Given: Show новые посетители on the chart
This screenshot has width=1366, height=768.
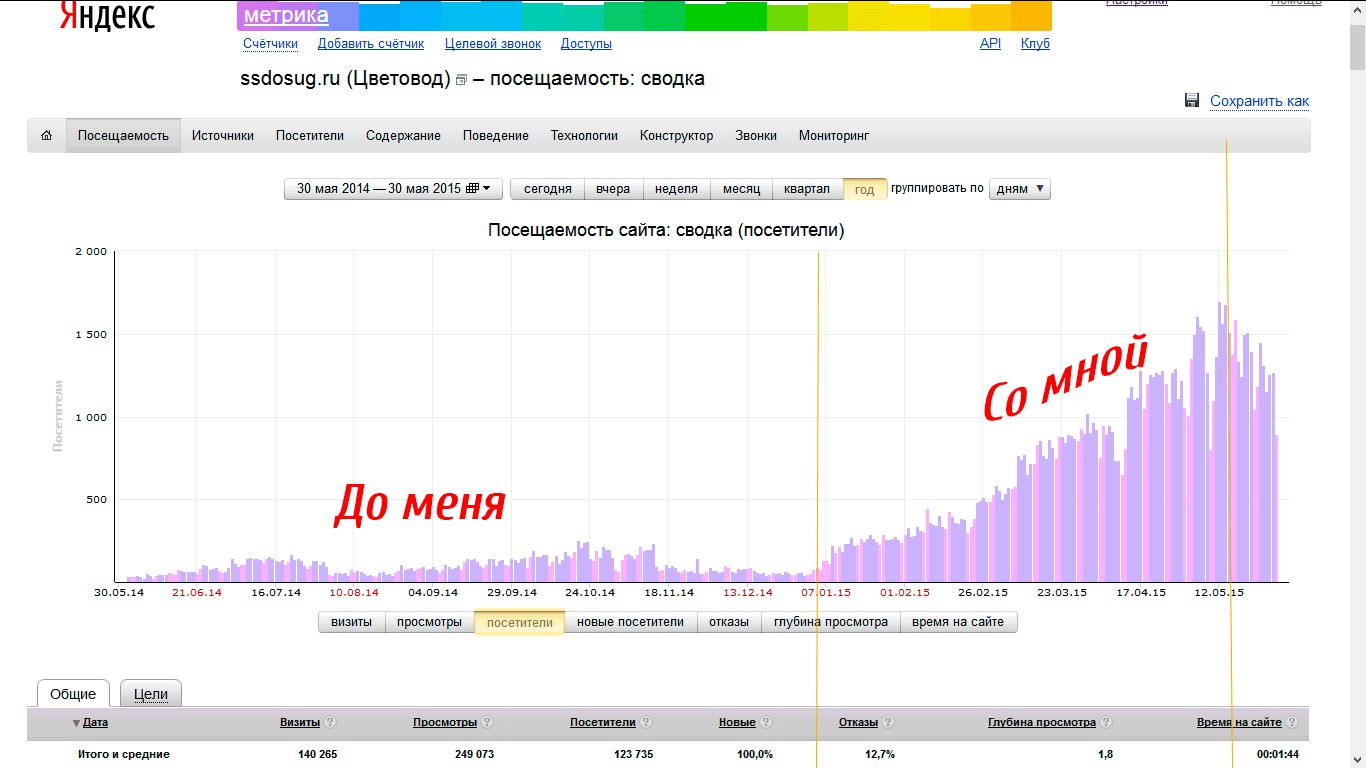Looking at the screenshot, I should point(631,622).
